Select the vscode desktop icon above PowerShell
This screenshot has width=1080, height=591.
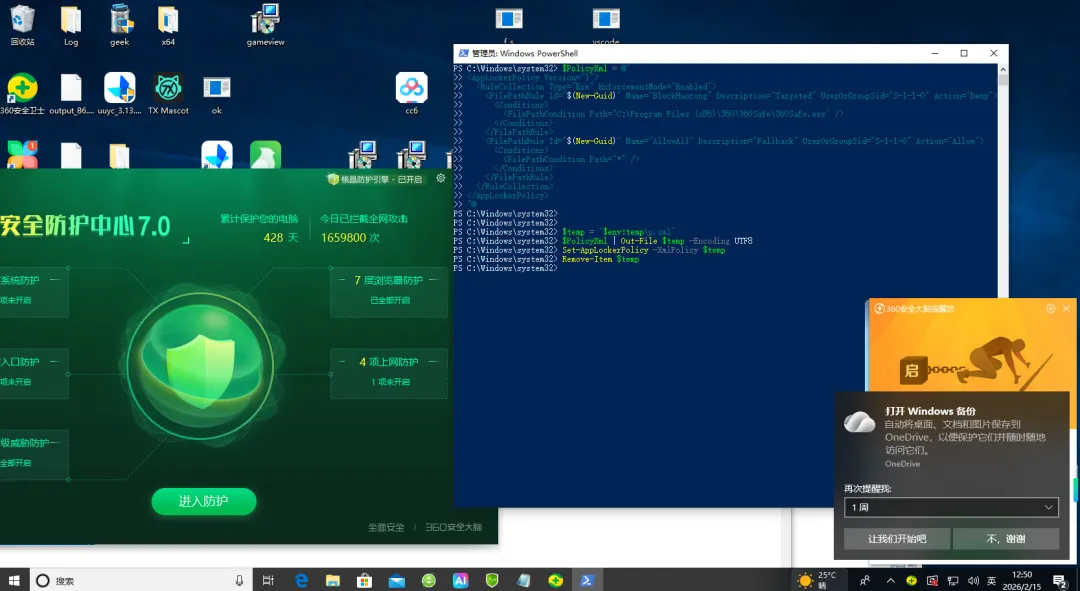(x=606, y=25)
